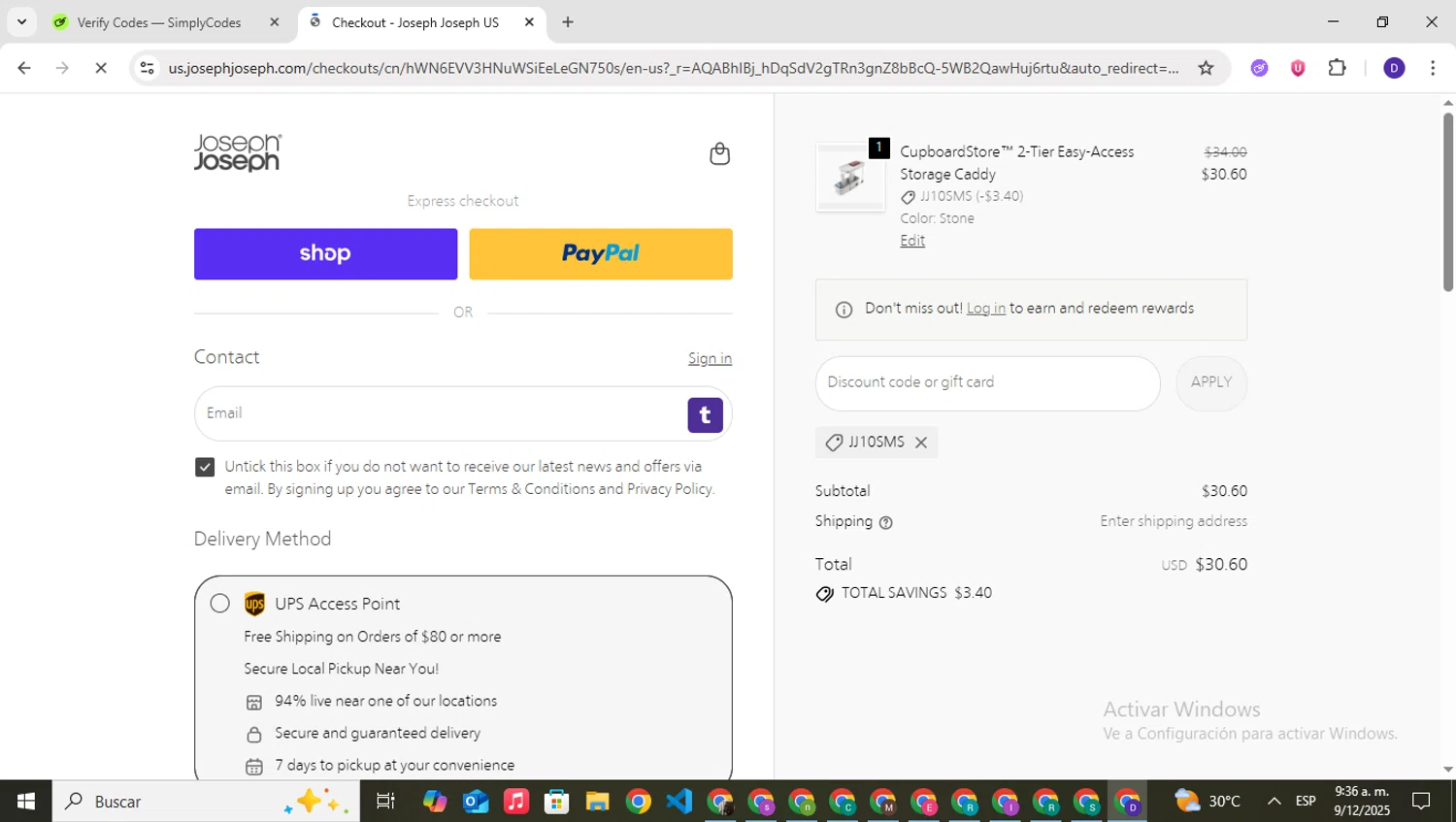Image resolution: width=1456 pixels, height=822 pixels.
Task: Click the 'Enter shipping address' text
Action: point(1174,521)
